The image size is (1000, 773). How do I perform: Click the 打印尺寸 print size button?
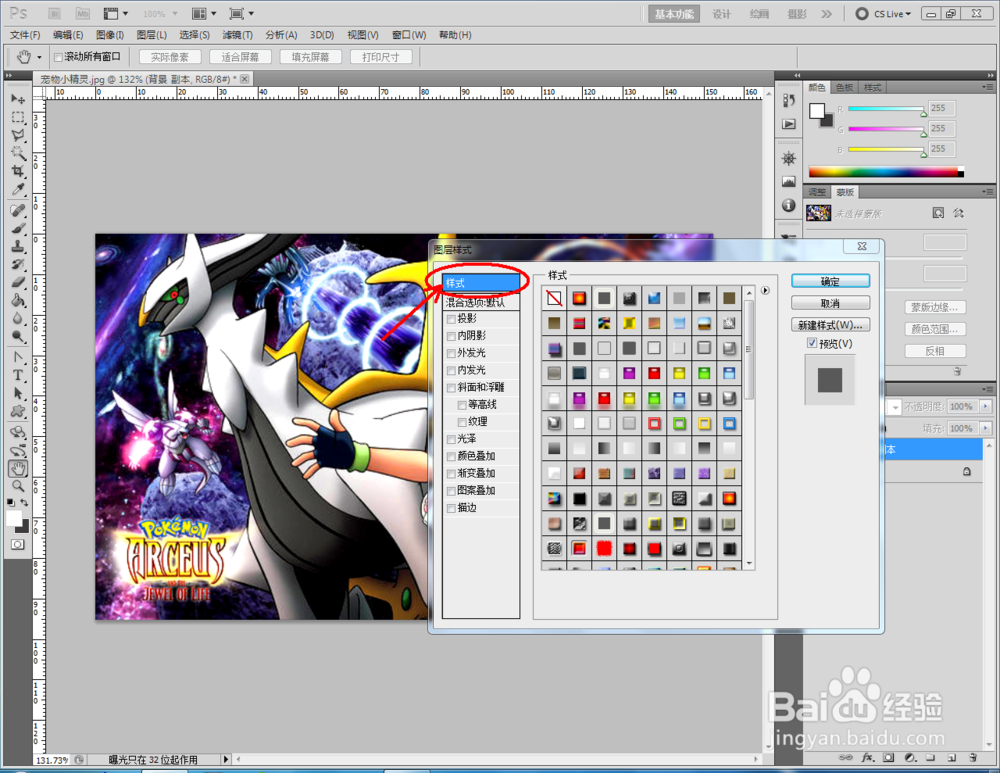click(381, 57)
